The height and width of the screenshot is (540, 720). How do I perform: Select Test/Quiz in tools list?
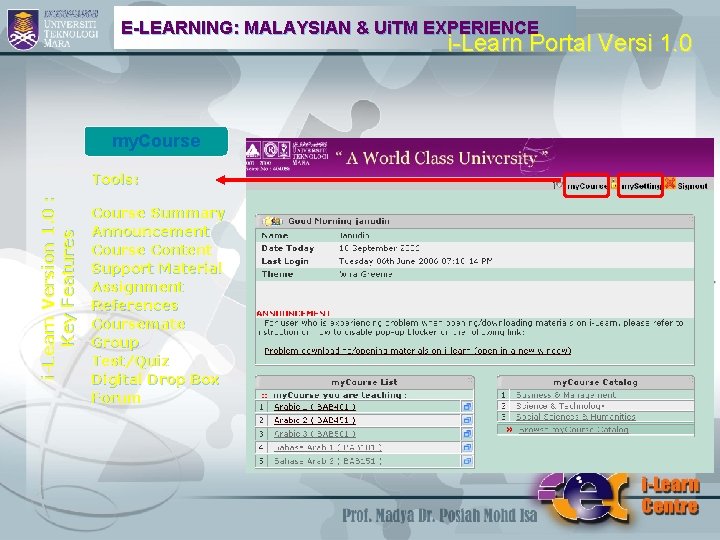coord(130,361)
